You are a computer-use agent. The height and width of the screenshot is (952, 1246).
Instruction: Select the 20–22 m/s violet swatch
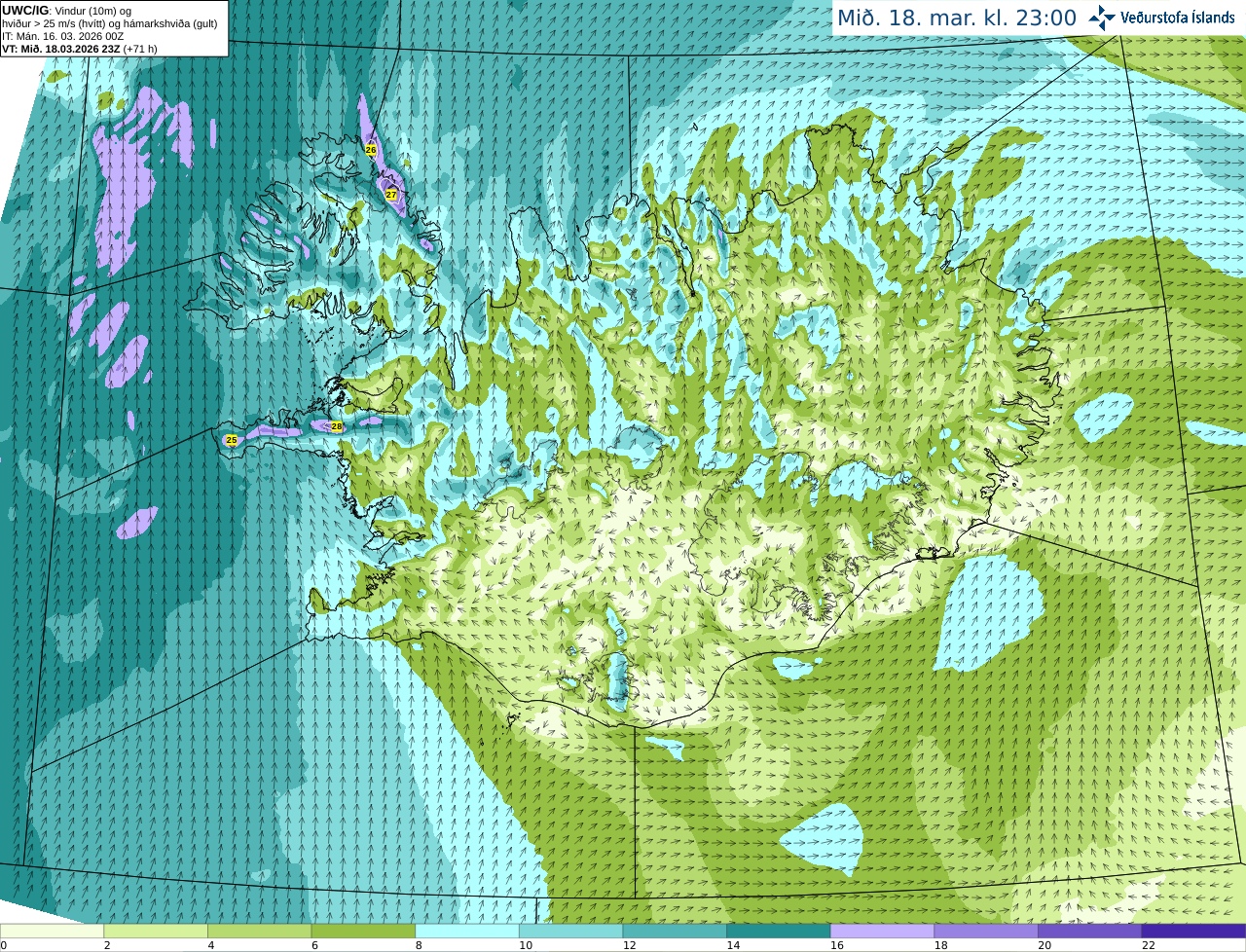1090,931
